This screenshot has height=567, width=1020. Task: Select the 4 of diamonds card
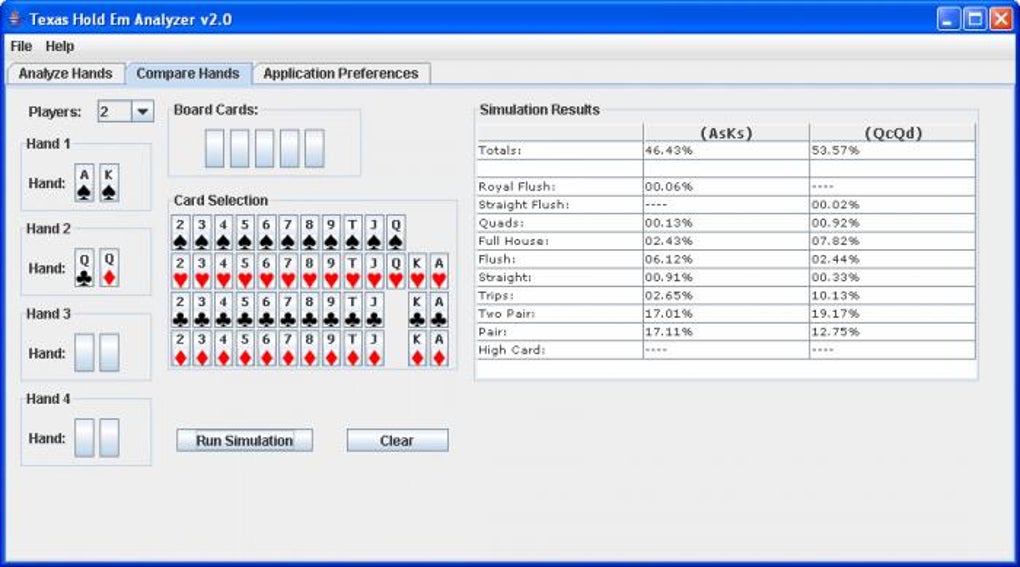pos(223,348)
